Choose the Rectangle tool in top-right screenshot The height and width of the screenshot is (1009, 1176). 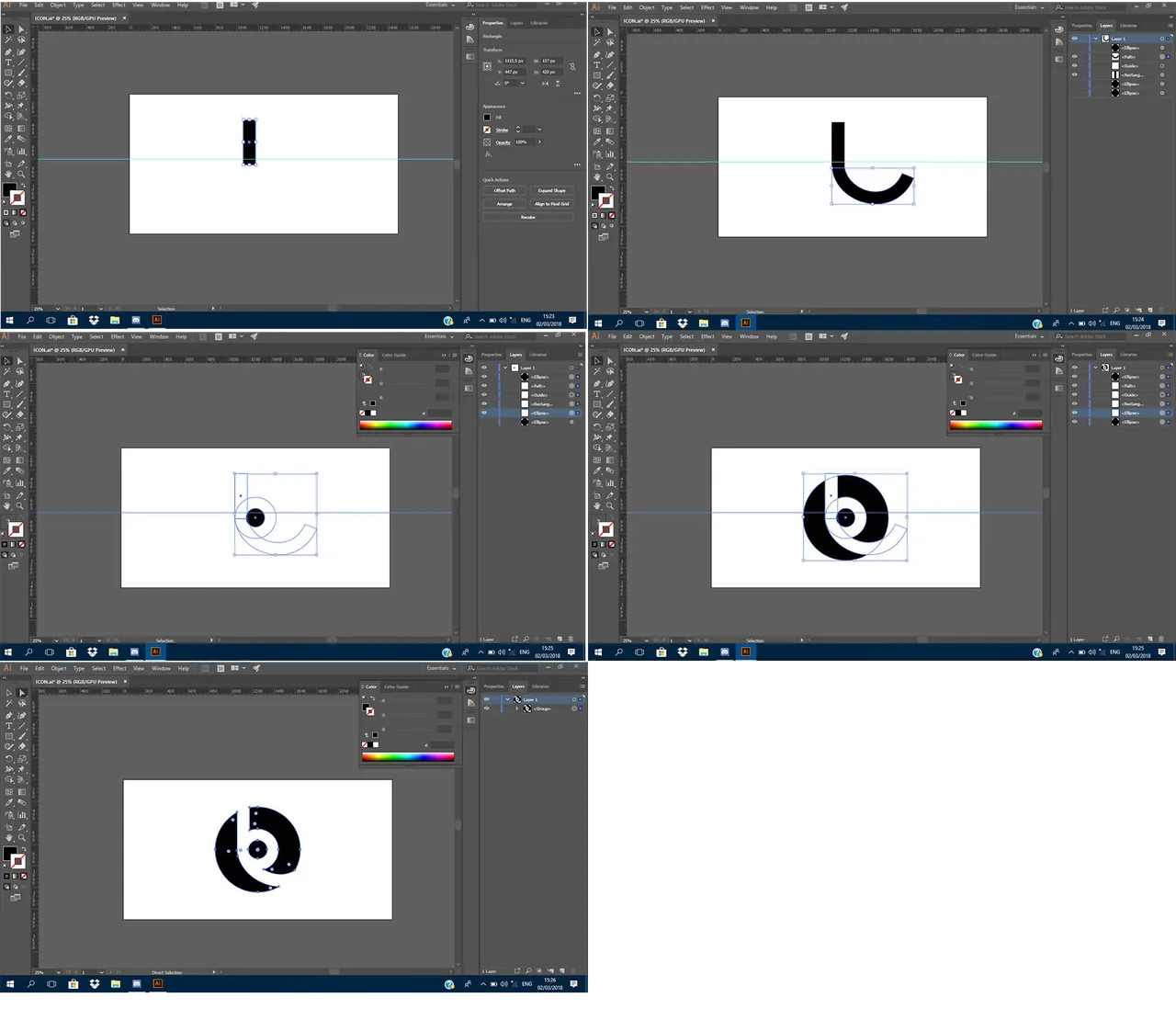597,75
